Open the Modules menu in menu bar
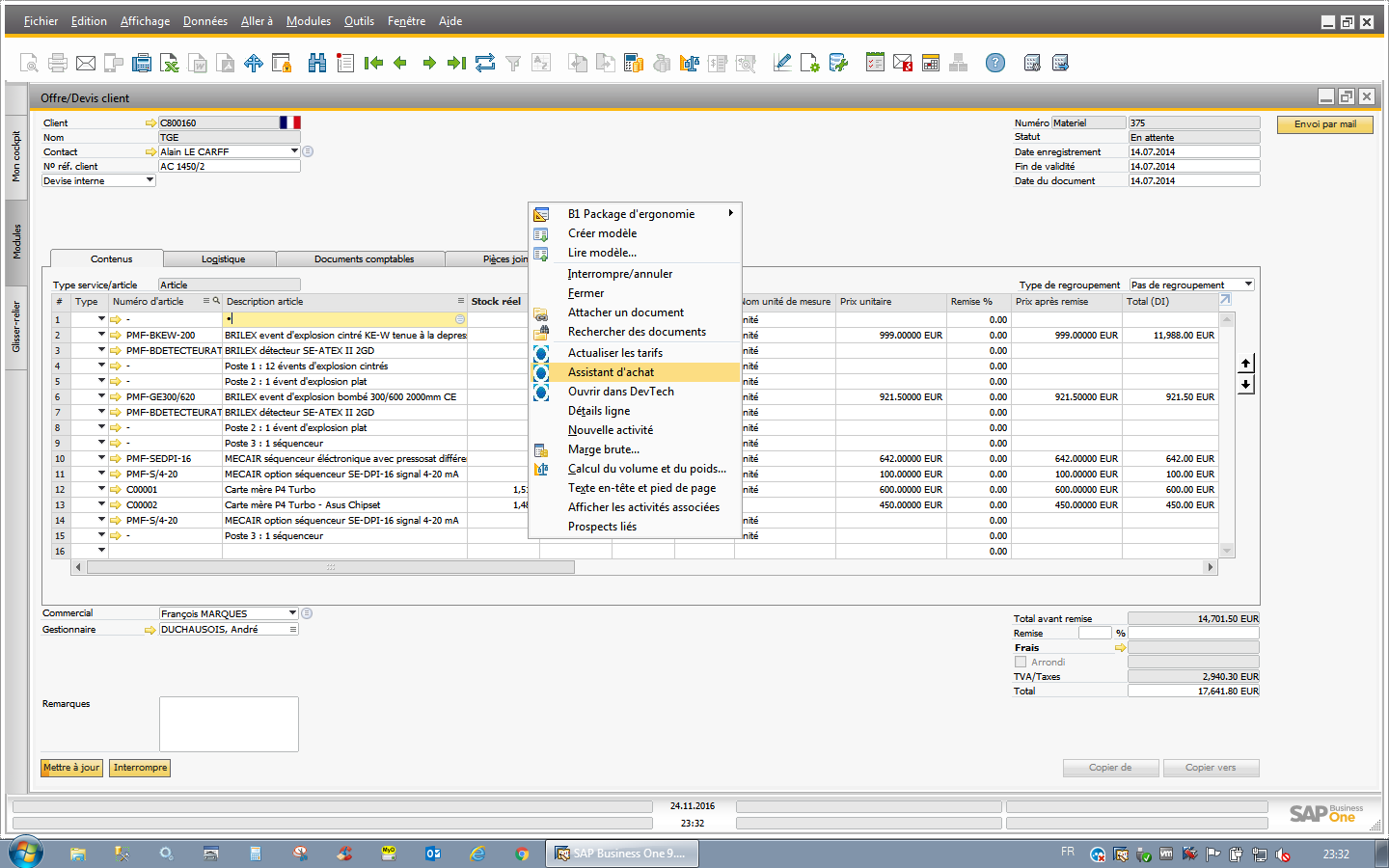Image resolution: width=1389 pixels, height=868 pixels. pos(308,21)
